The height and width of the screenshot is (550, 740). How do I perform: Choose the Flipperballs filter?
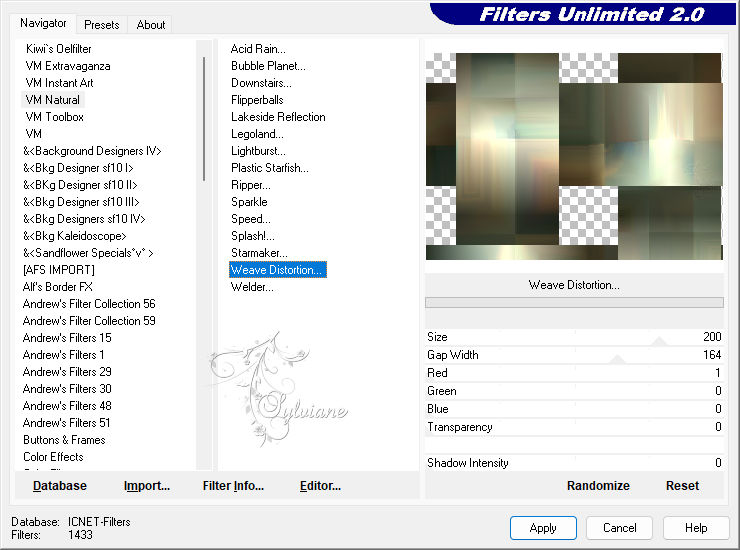coord(257,100)
